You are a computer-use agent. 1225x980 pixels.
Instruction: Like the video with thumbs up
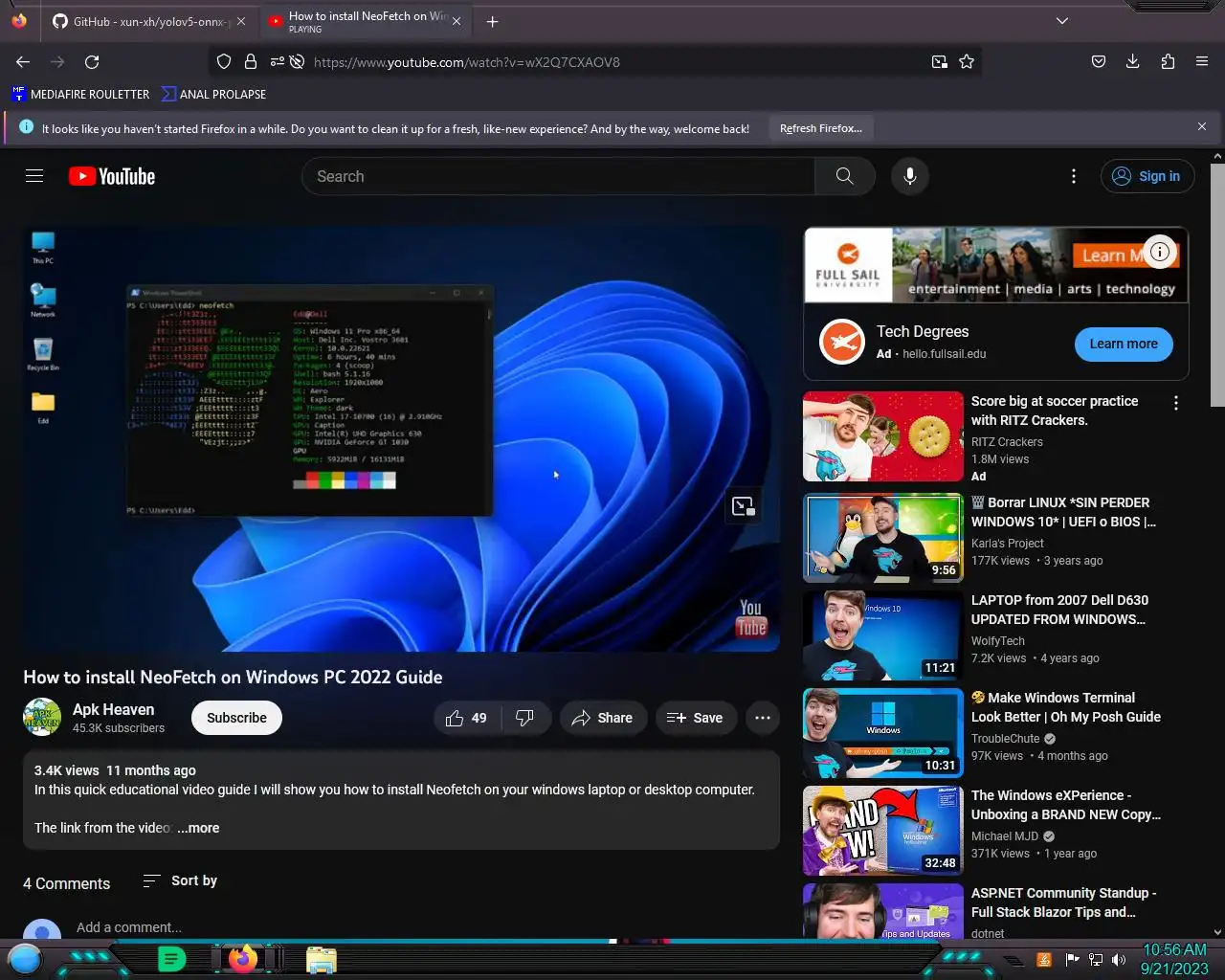point(466,718)
